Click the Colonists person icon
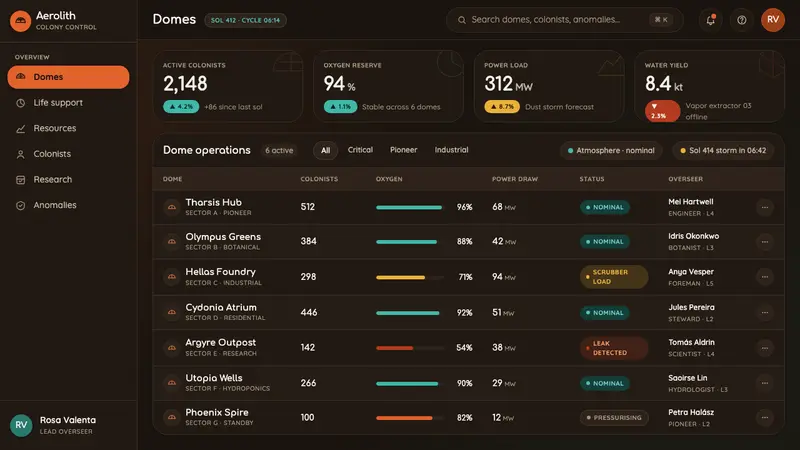800x450 pixels. [x=20, y=154]
